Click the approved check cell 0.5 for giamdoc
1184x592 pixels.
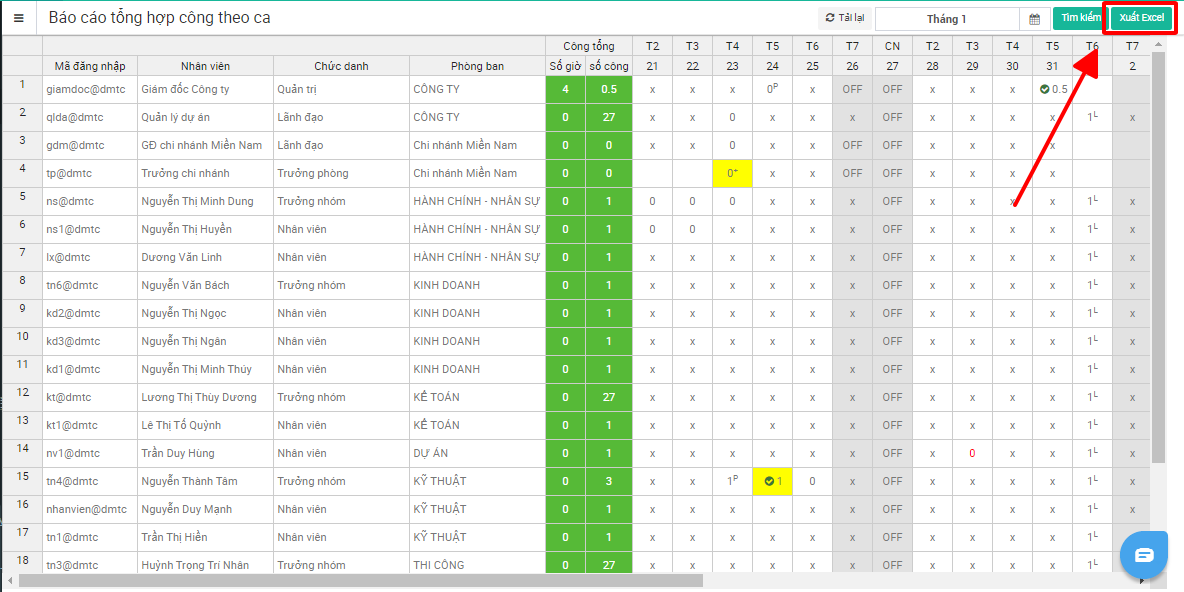click(x=1053, y=89)
